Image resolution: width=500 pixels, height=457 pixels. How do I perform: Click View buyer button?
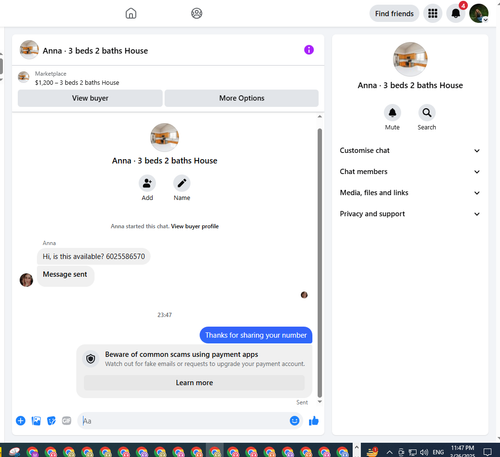coord(90,98)
